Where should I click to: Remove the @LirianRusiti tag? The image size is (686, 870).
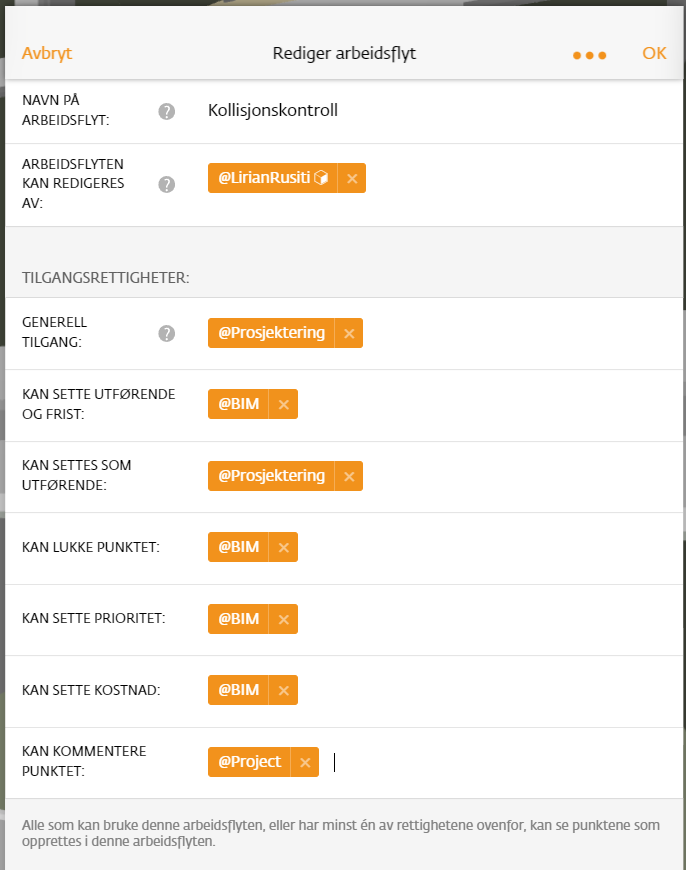[352, 178]
